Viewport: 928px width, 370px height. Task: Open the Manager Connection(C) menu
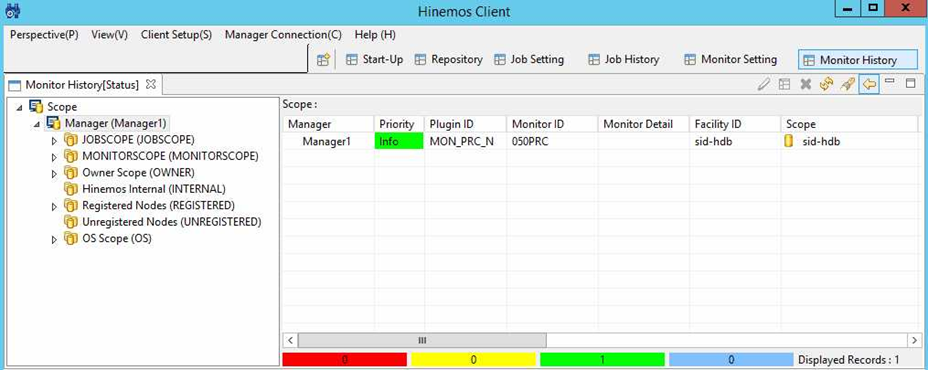coord(283,34)
